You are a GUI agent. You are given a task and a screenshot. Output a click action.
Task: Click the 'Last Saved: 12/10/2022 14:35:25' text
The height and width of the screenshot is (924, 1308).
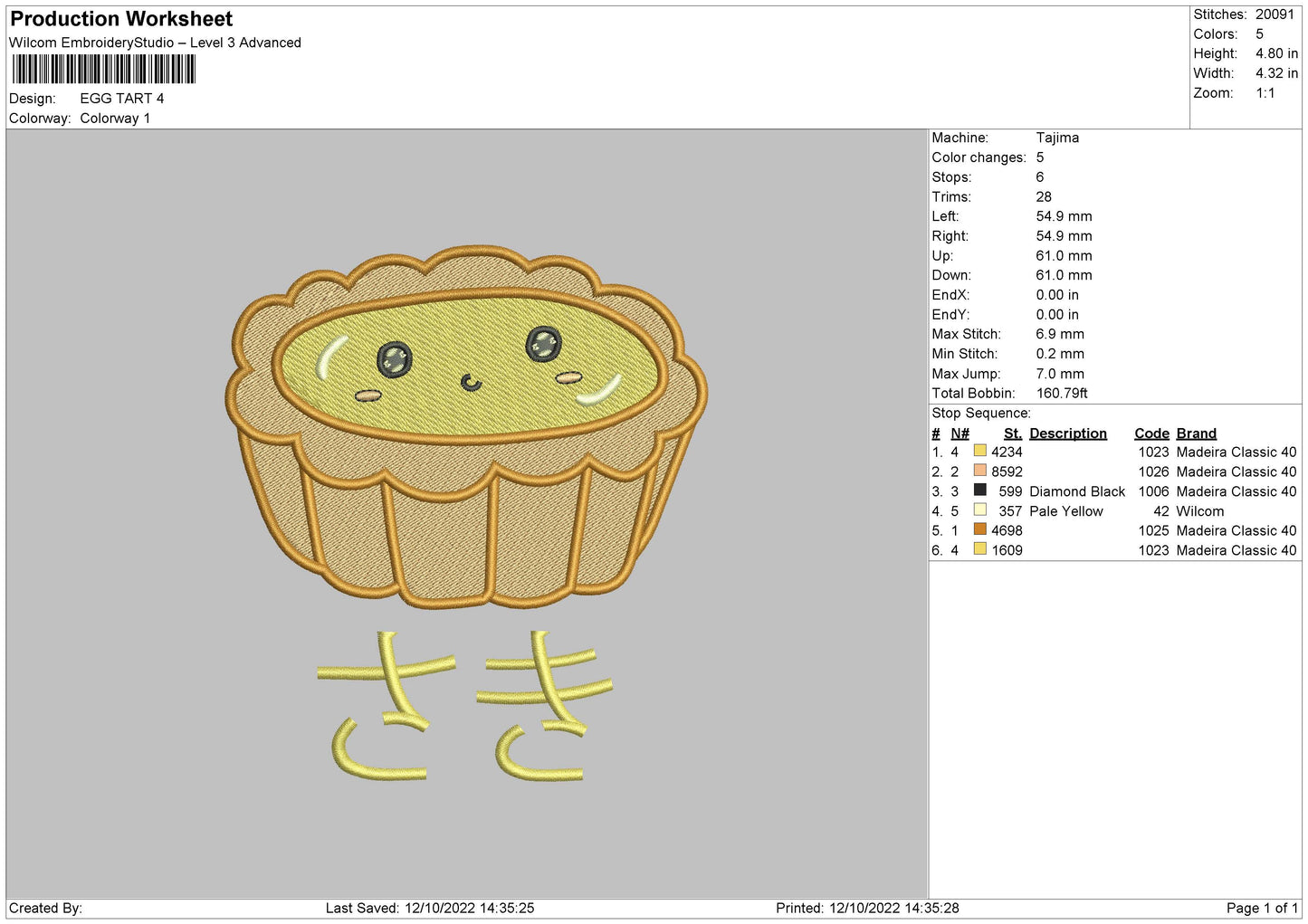click(430, 909)
